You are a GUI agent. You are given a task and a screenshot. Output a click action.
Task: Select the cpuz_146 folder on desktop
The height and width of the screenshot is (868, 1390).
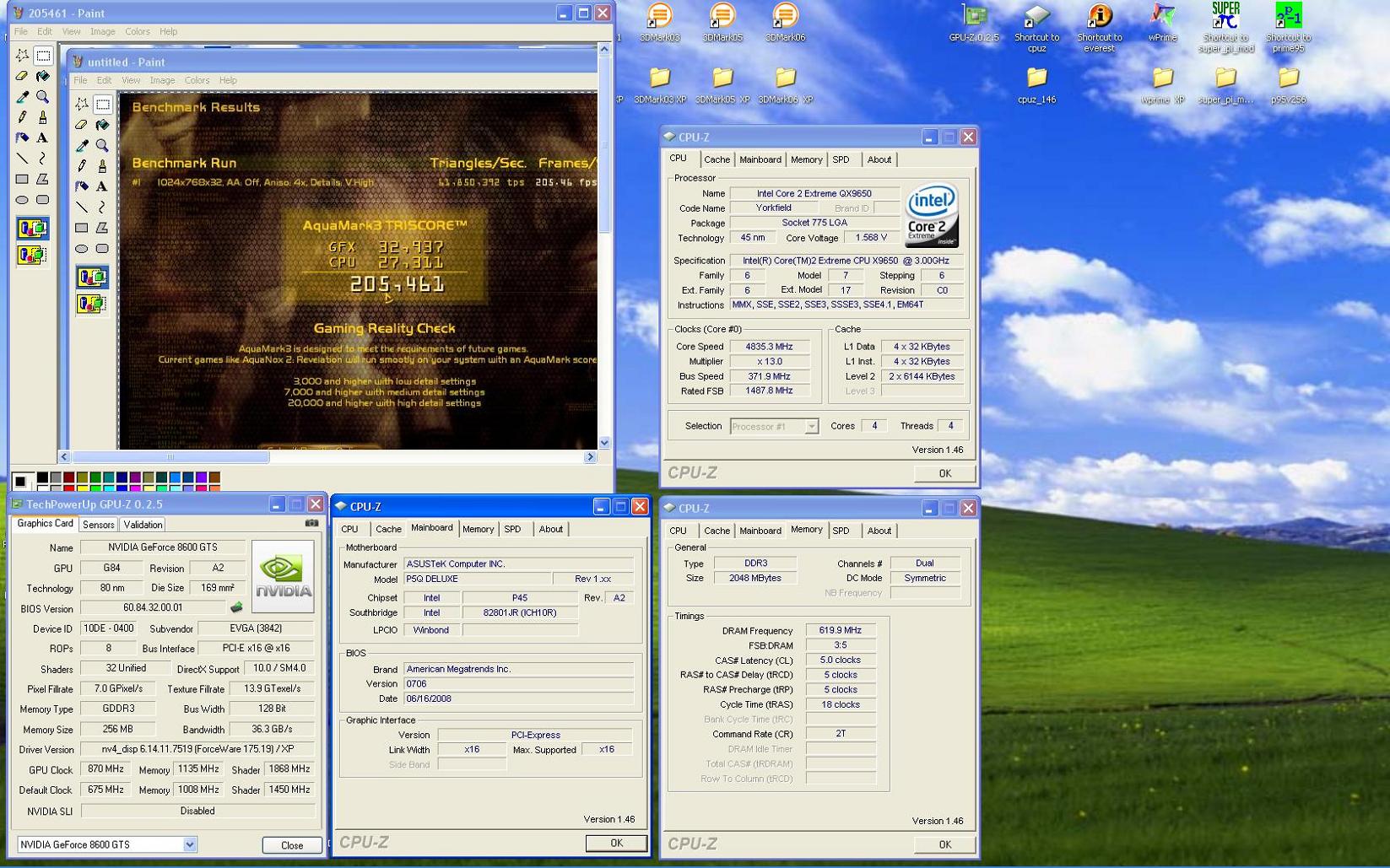1036,85
